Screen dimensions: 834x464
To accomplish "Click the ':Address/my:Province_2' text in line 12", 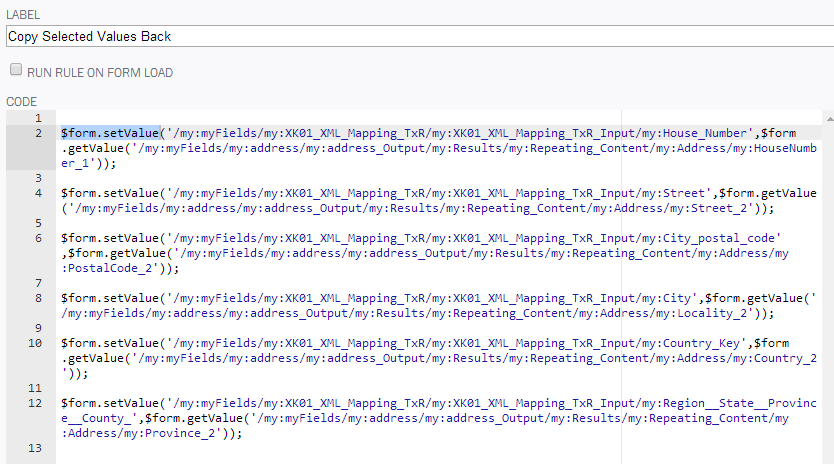I will pos(138,433).
